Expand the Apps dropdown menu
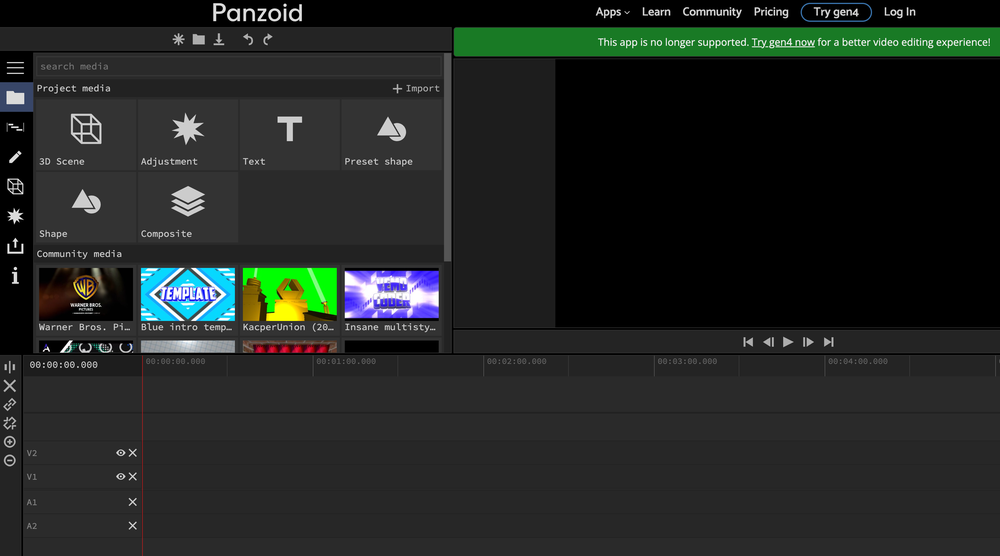 612,12
